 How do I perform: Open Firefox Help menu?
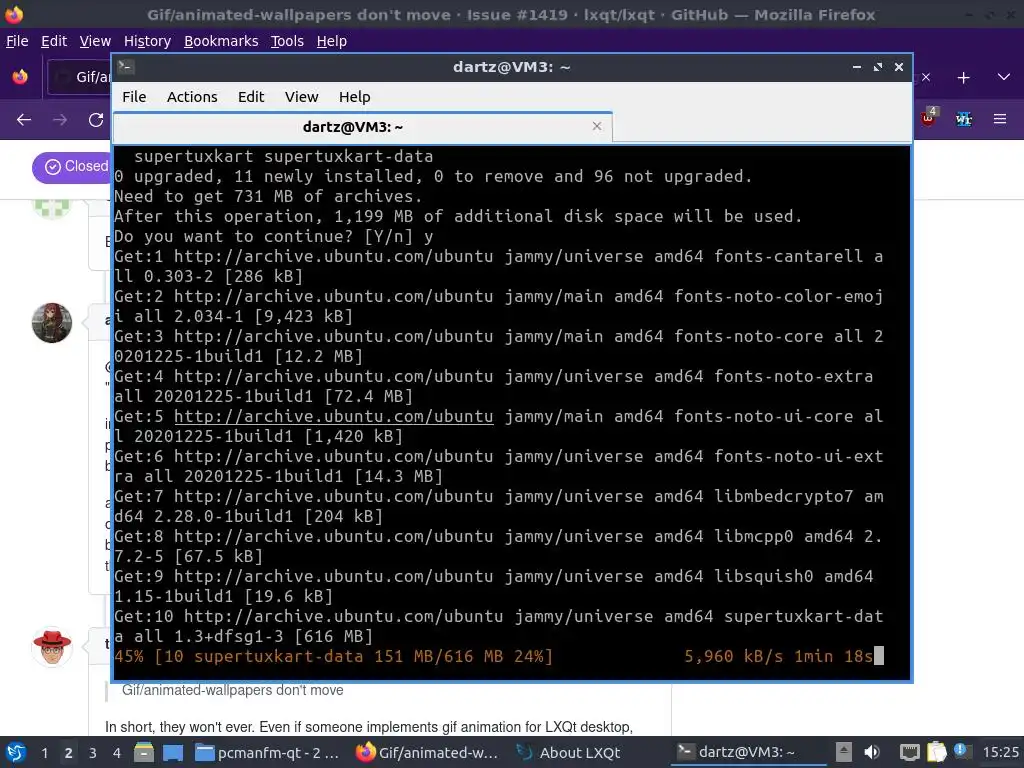click(332, 41)
